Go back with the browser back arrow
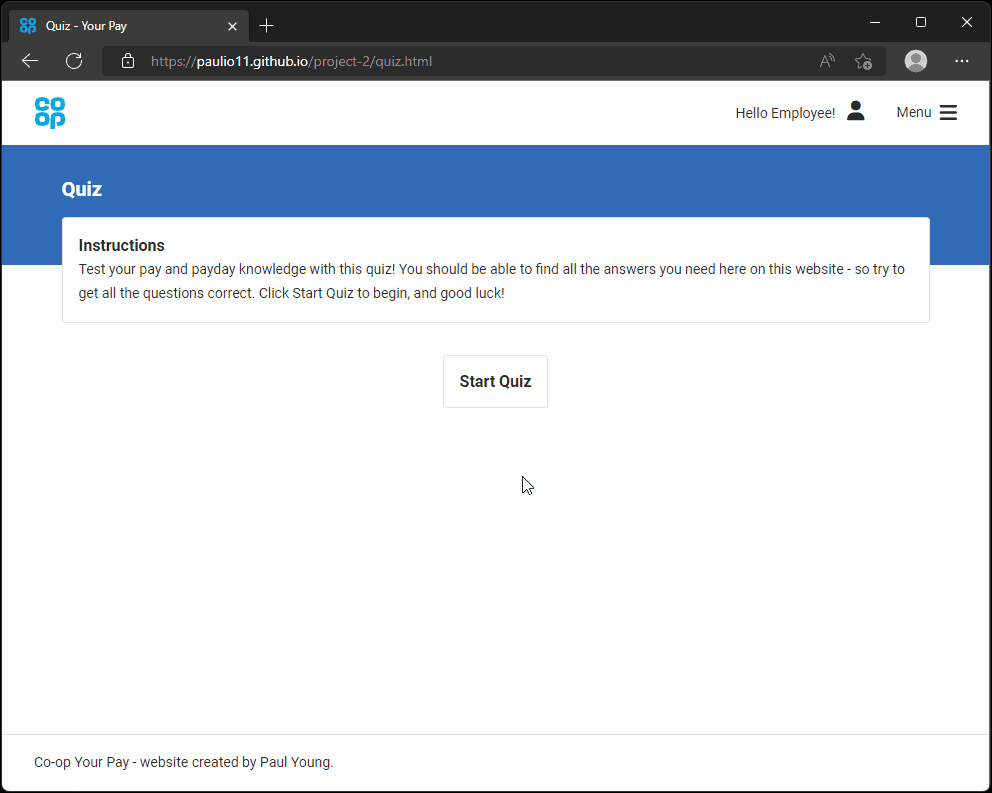 tap(30, 61)
